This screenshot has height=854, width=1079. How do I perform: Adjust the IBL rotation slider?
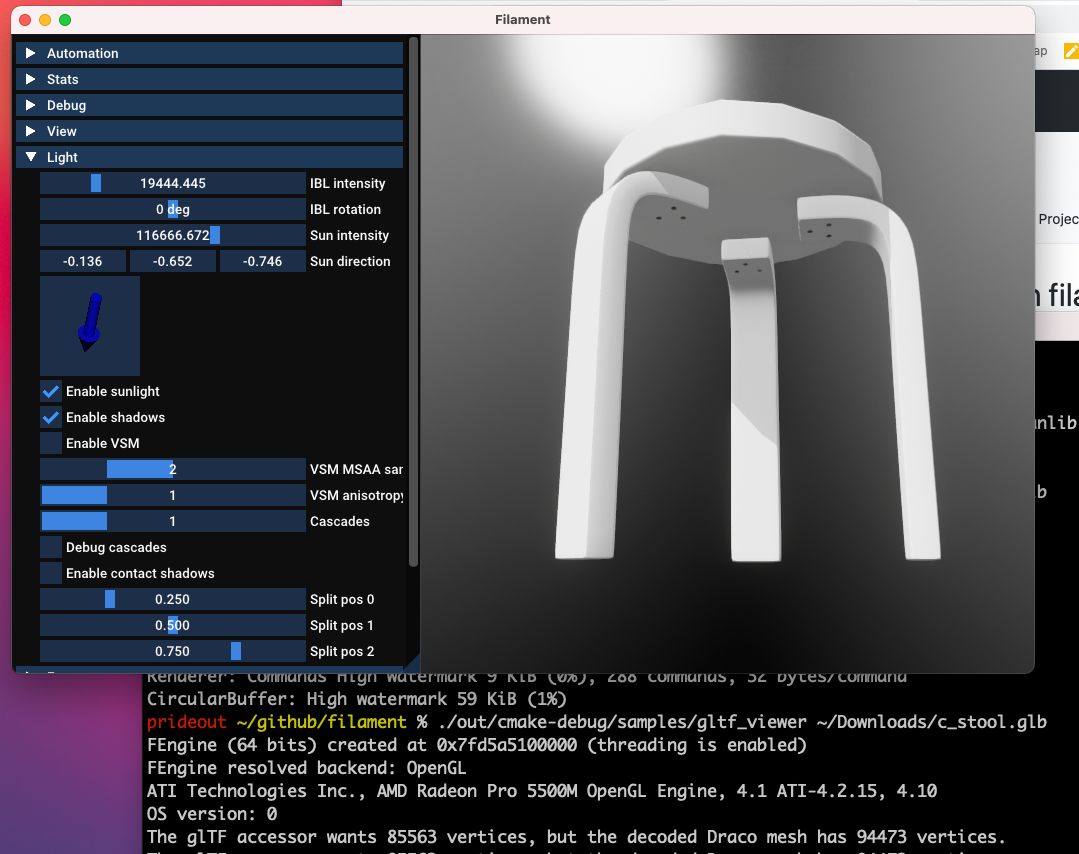[173, 209]
